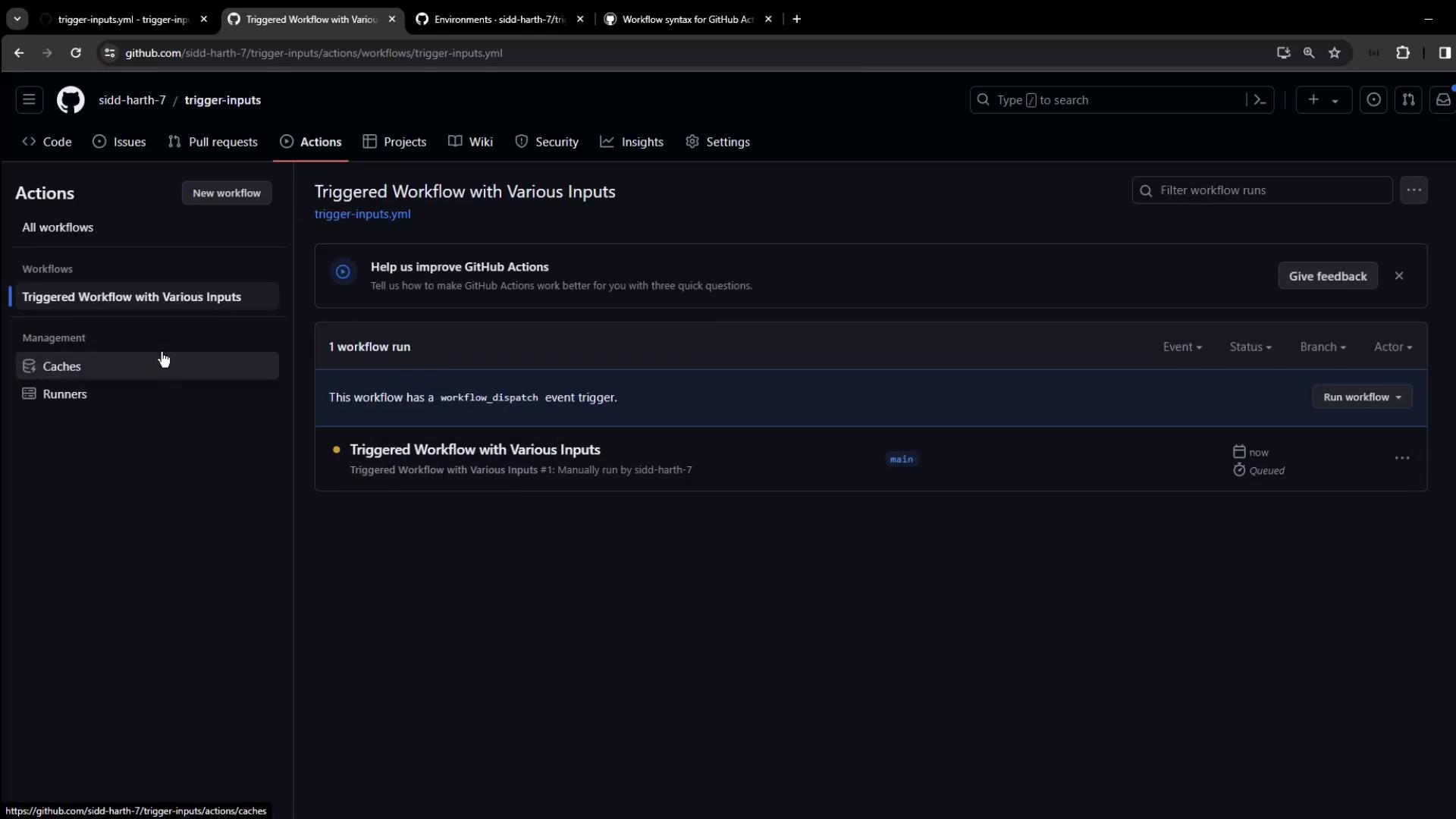The width and height of the screenshot is (1456, 819).
Task: Expand the Status filter dropdown
Action: pos(1250,347)
